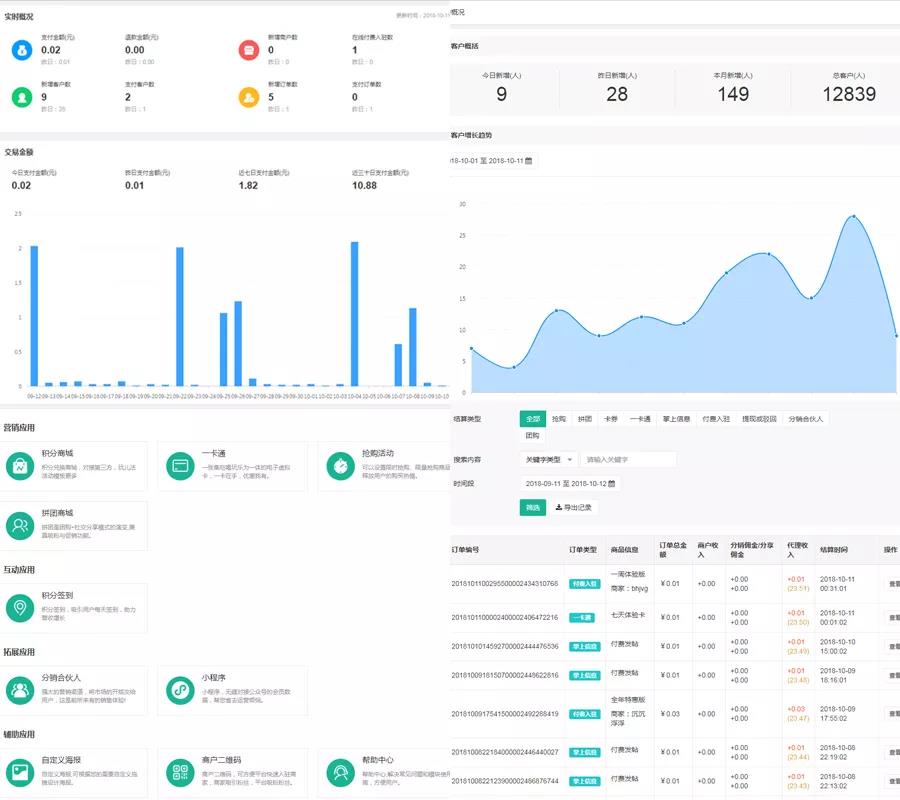The width and height of the screenshot is (900, 800).
Task: Click order number 2018101100295500002434310766
Action: tap(505, 584)
